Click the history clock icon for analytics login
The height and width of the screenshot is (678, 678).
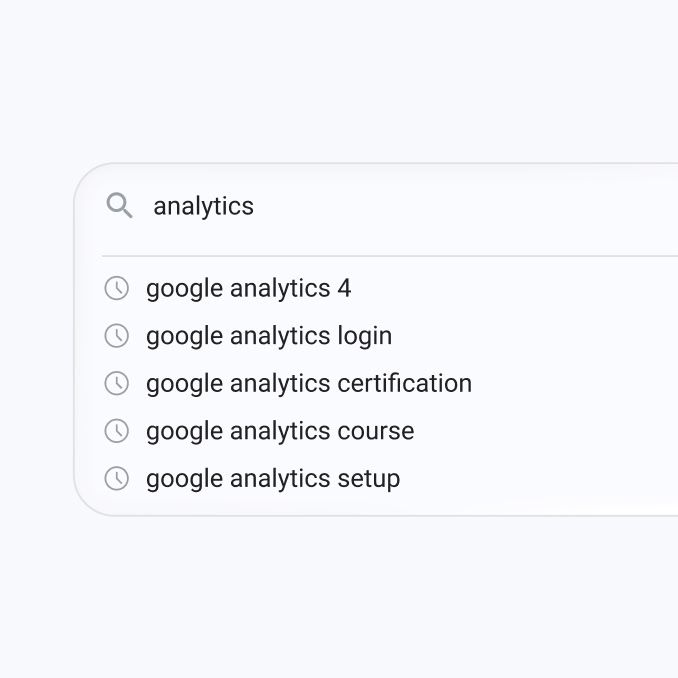(117, 336)
